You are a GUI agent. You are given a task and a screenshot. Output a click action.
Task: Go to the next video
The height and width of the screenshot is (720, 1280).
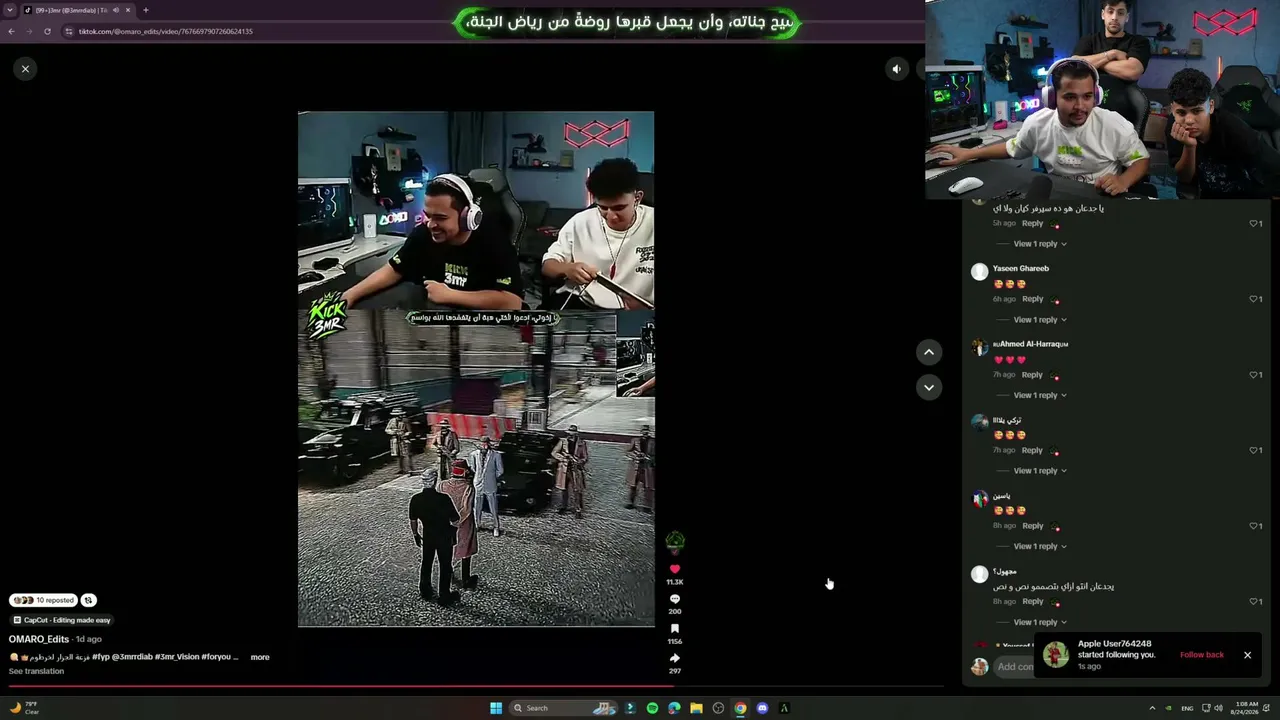pyautogui.click(x=929, y=387)
